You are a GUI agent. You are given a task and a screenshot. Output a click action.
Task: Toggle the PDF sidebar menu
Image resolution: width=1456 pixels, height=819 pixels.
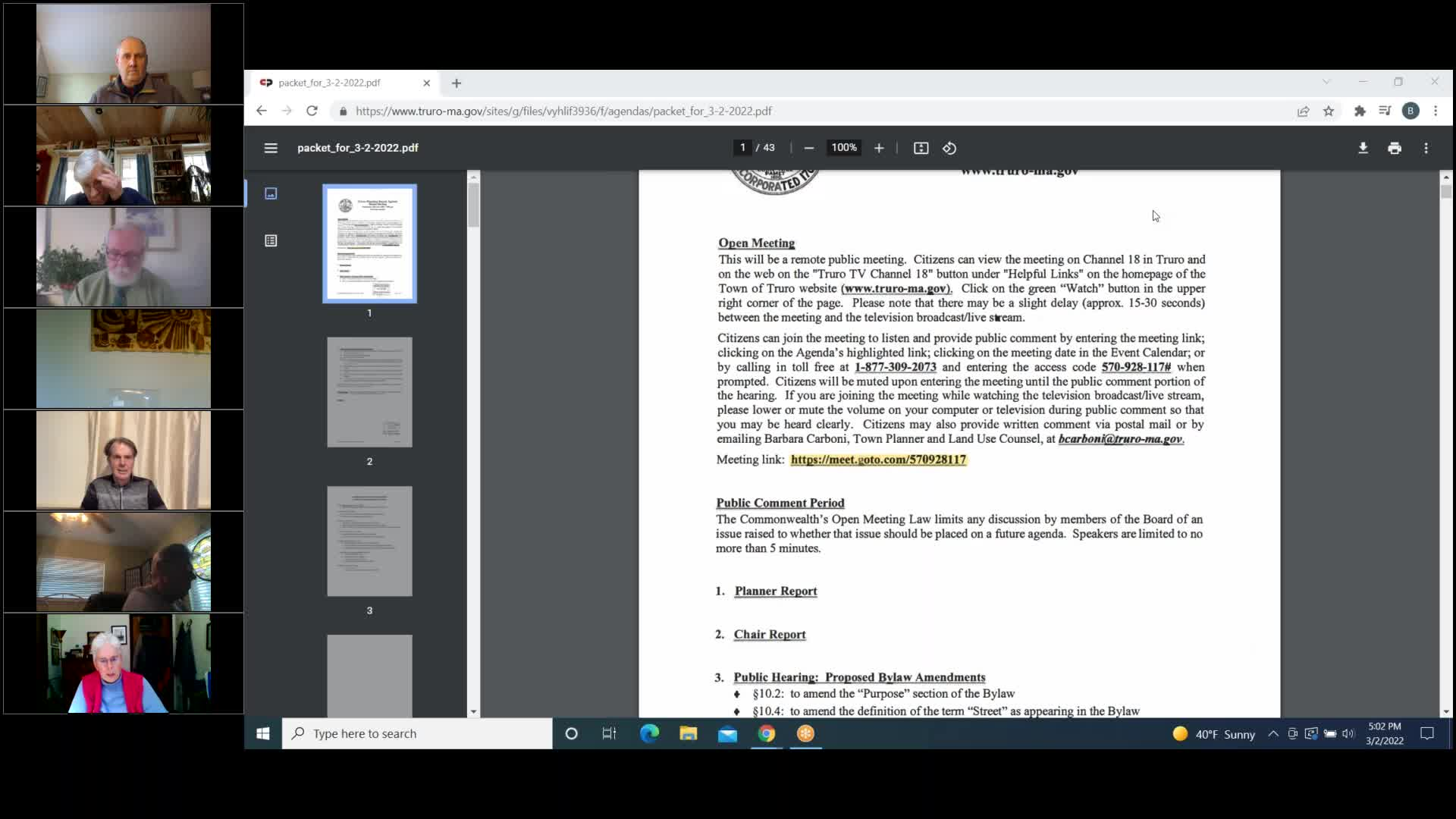[271, 148]
